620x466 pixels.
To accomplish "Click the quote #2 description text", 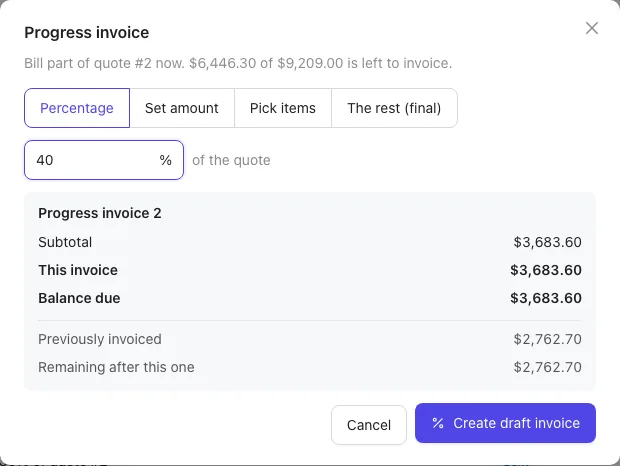I will (238, 63).
